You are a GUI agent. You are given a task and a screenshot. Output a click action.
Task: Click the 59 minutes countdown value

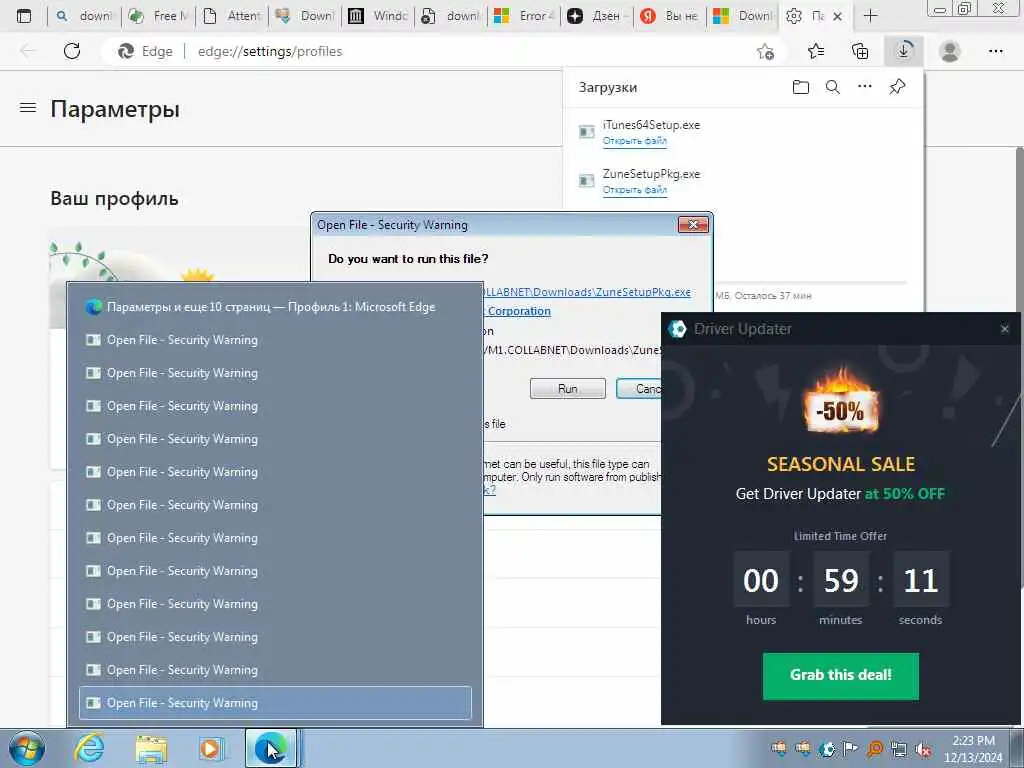click(x=840, y=580)
